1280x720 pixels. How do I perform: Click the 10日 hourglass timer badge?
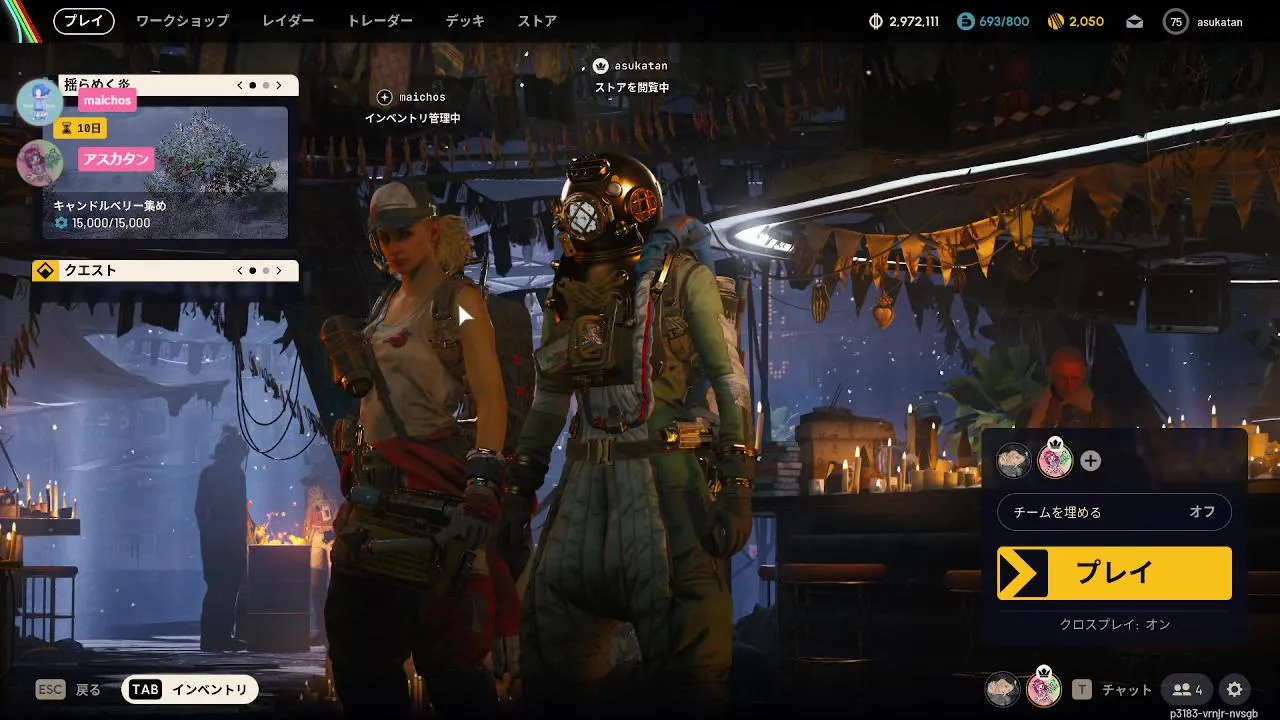[x=80, y=128]
